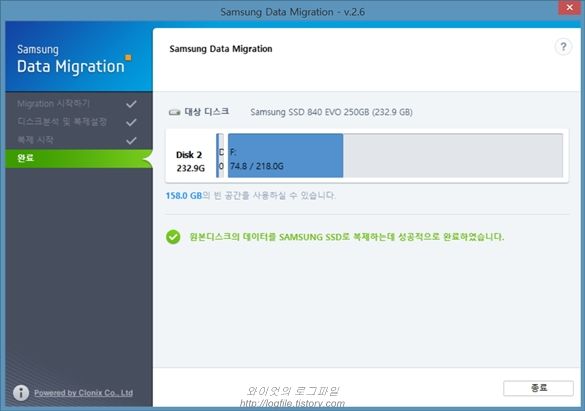585x411 pixels.
Task: Click the 74.8 / 218.0G partition text
Action: tap(257, 166)
